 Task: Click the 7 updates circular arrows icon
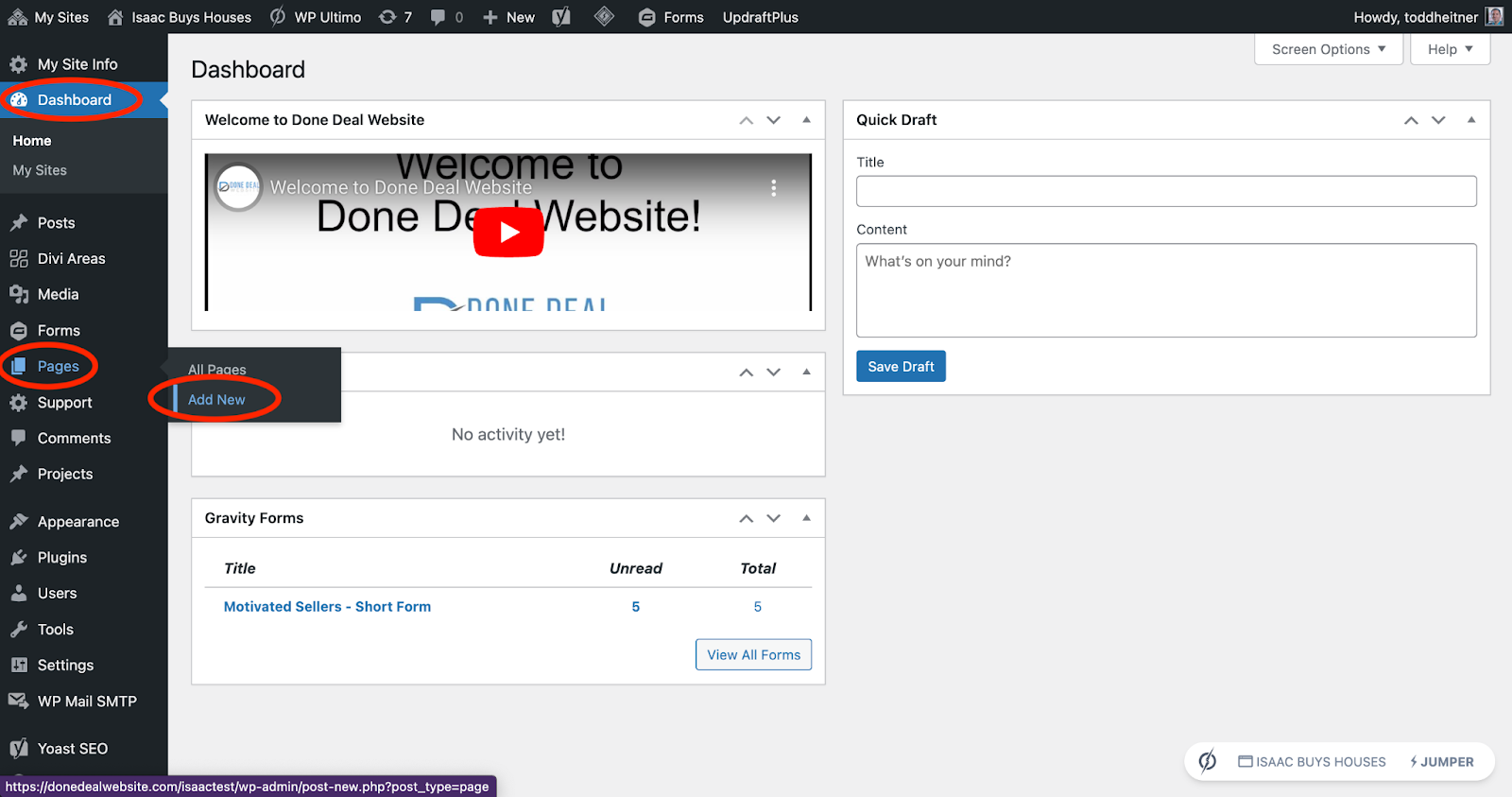click(387, 17)
